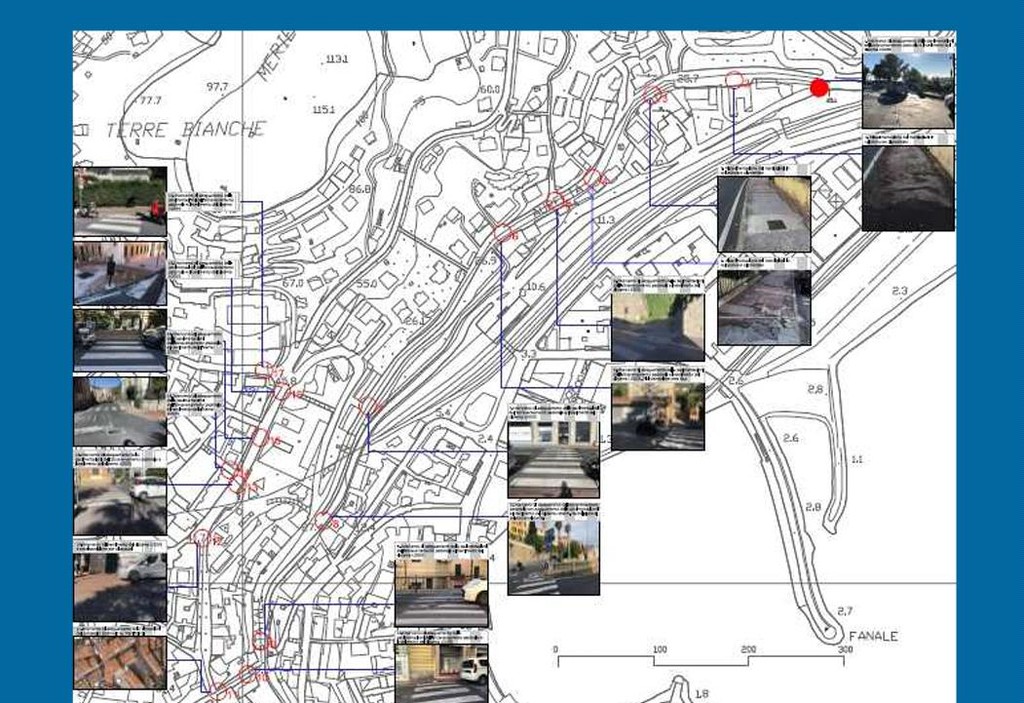Open the damaged pavement photo below the drain grate photo

click(x=764, y=308)
